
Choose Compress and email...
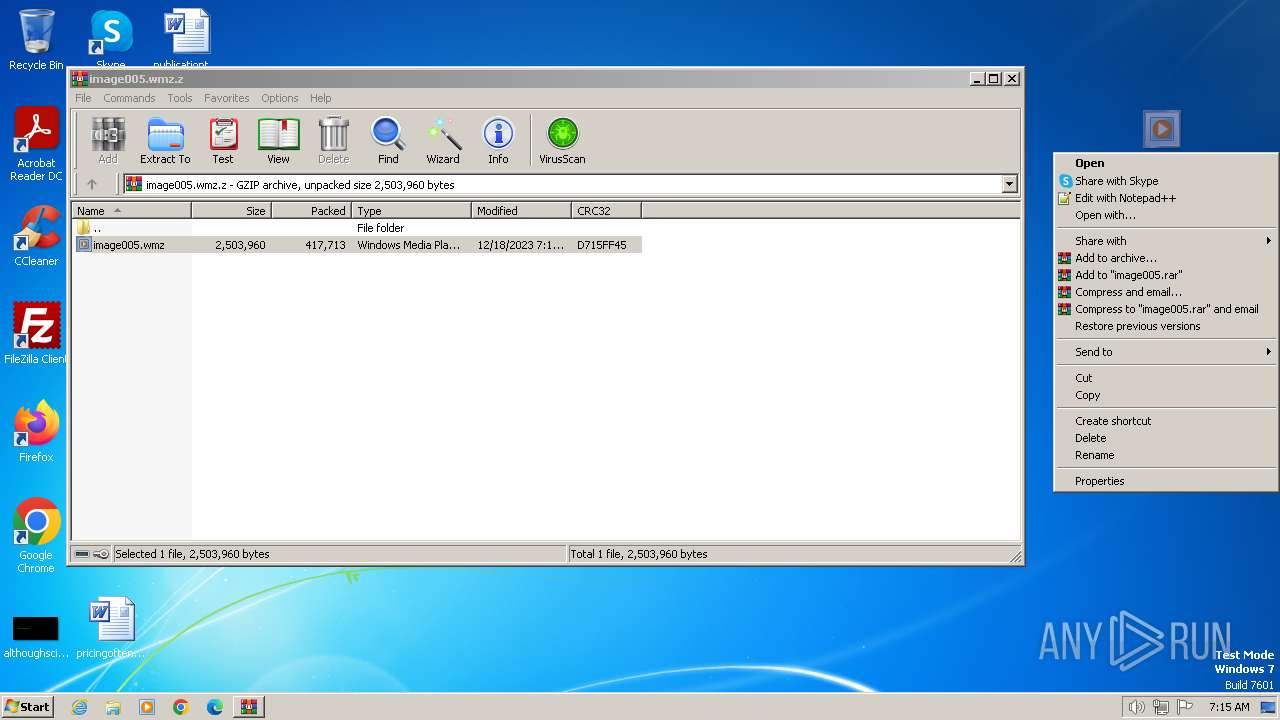click(1165, 292)
